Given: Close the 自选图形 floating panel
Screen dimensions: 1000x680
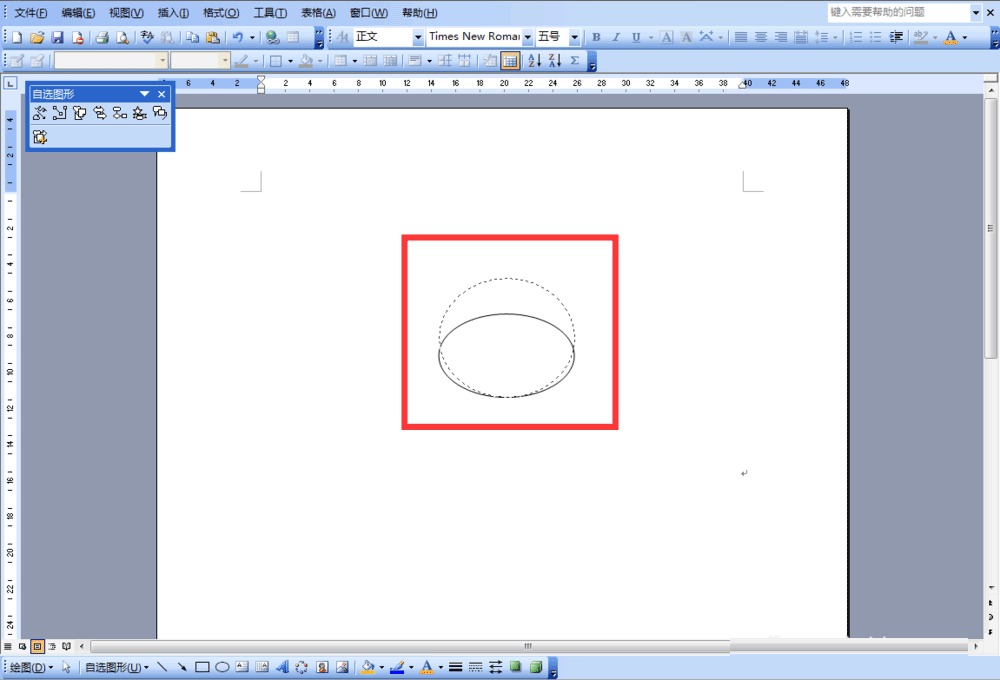Looking at the screenshot, I should click(162, 94).
